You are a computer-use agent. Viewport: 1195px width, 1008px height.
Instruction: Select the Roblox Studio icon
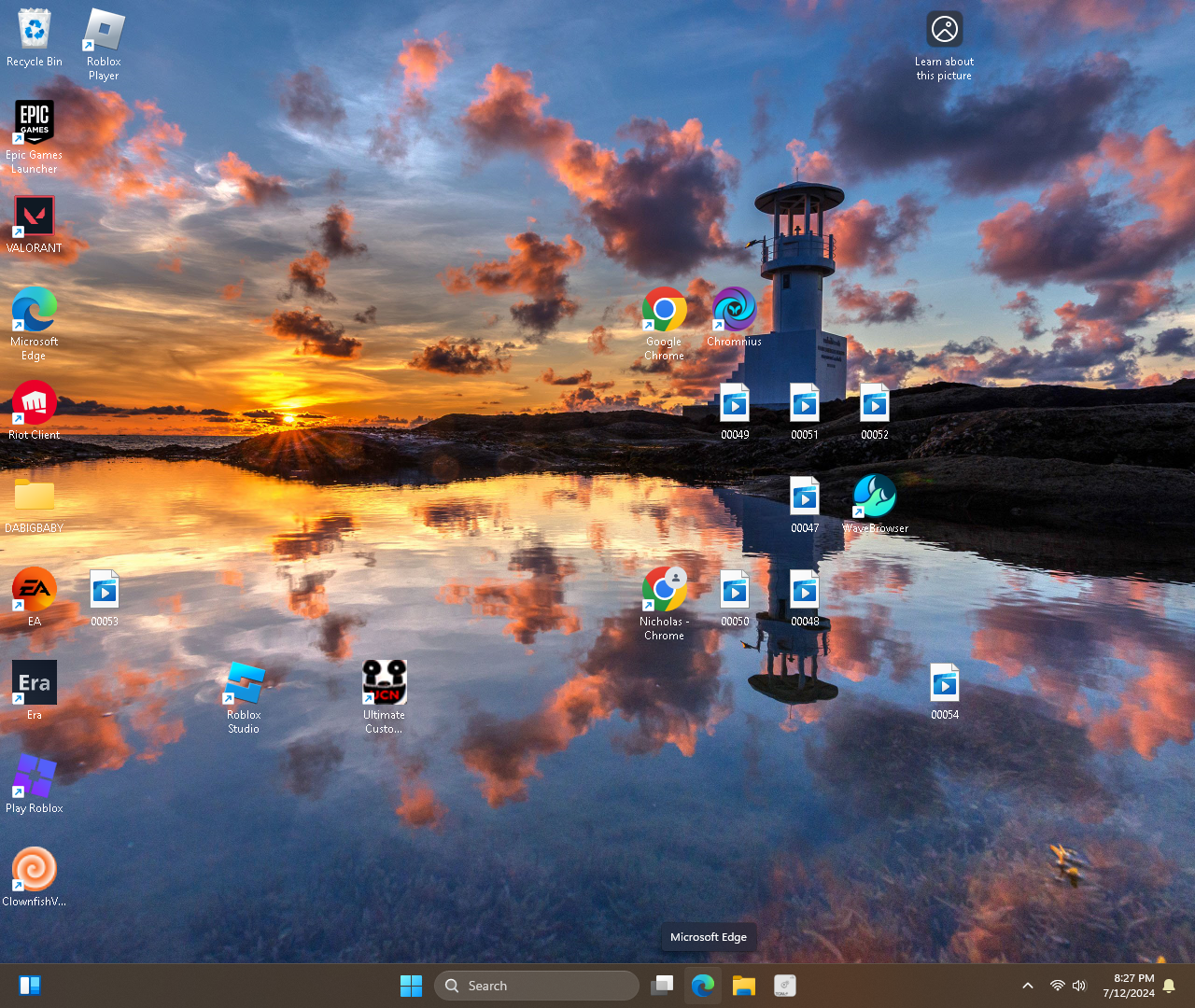pos(244,683)
